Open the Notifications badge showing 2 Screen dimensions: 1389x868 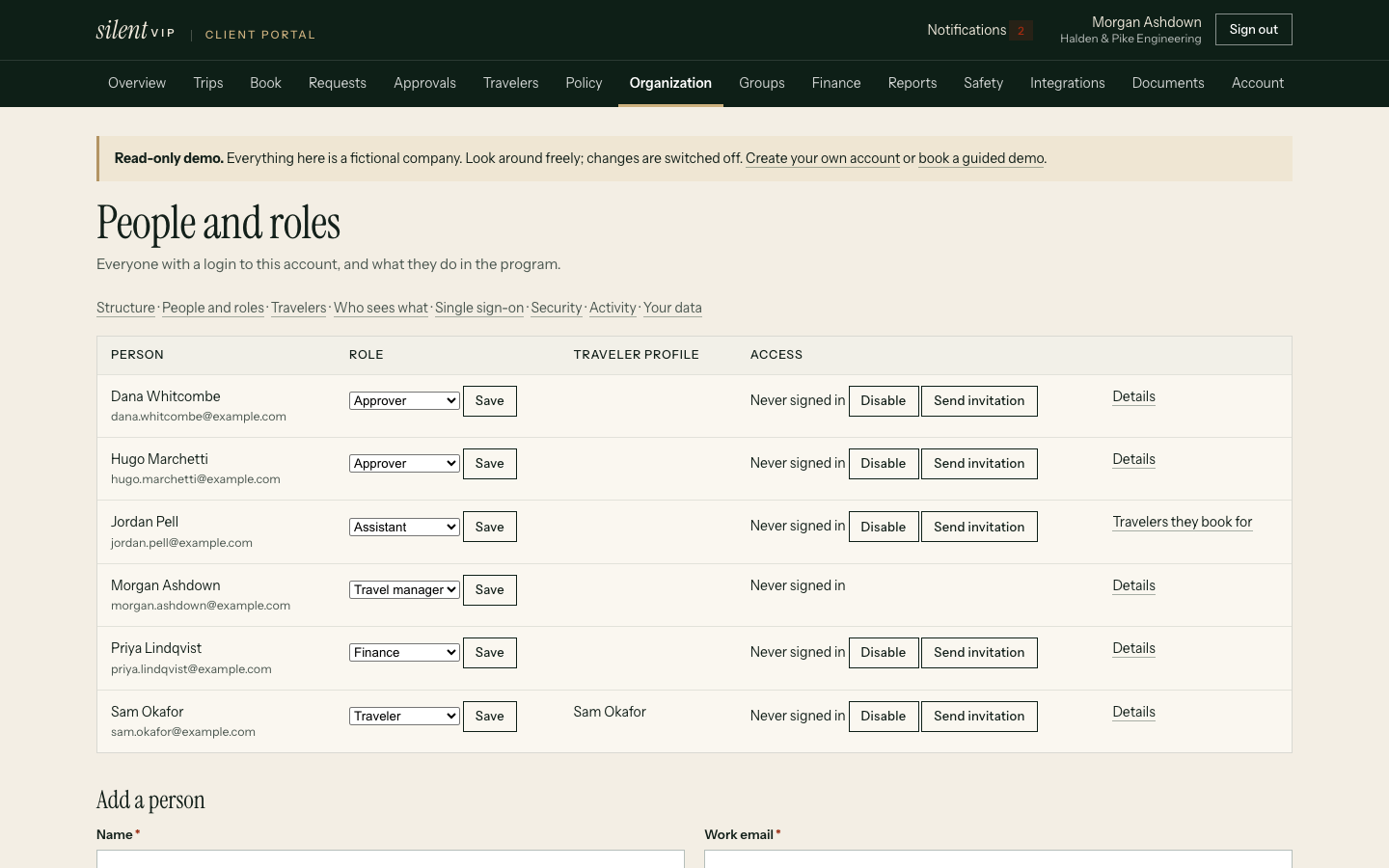coord(1021,30)
